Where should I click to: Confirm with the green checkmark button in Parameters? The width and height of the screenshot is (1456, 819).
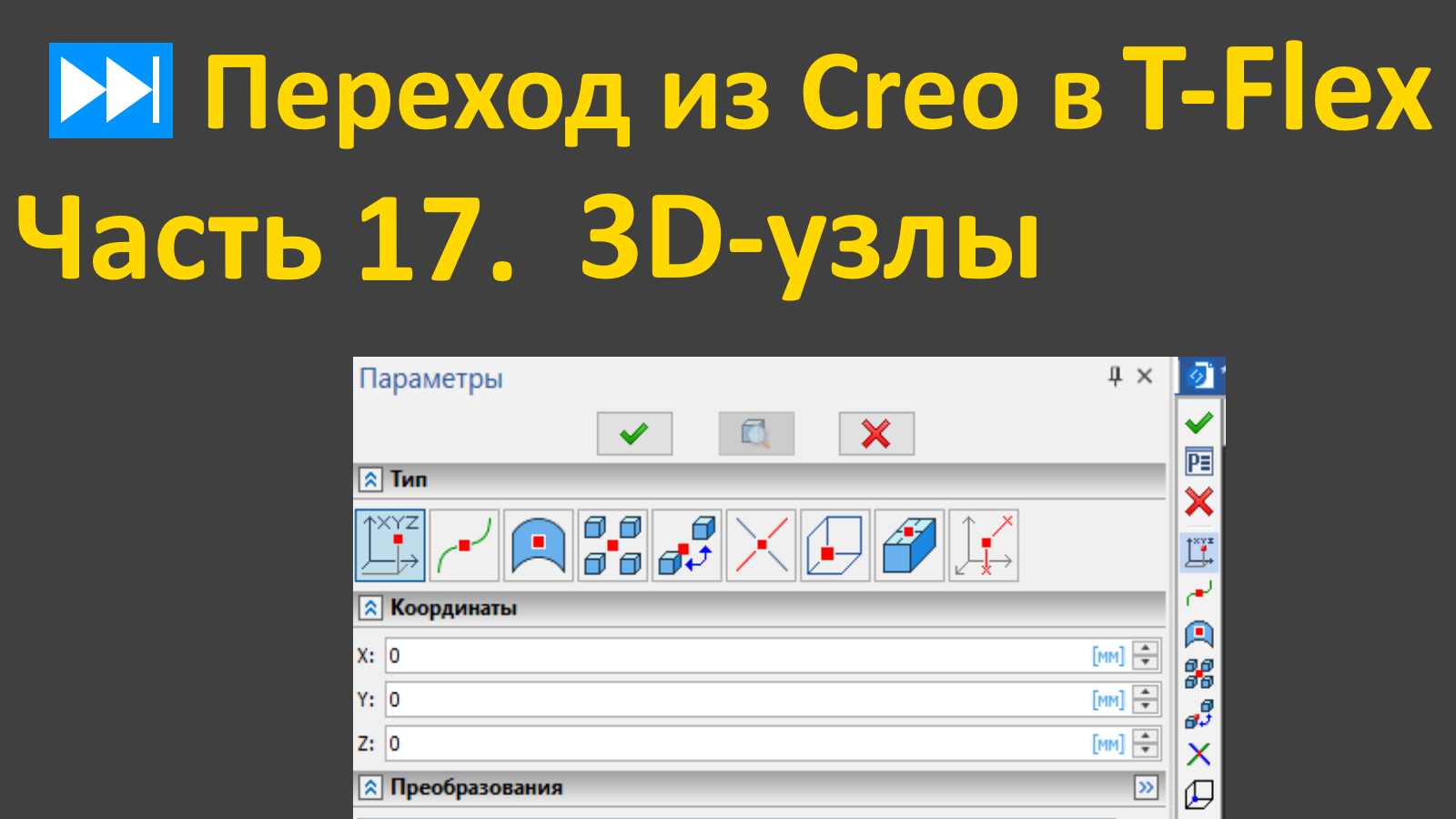click(x=634, y=433)
